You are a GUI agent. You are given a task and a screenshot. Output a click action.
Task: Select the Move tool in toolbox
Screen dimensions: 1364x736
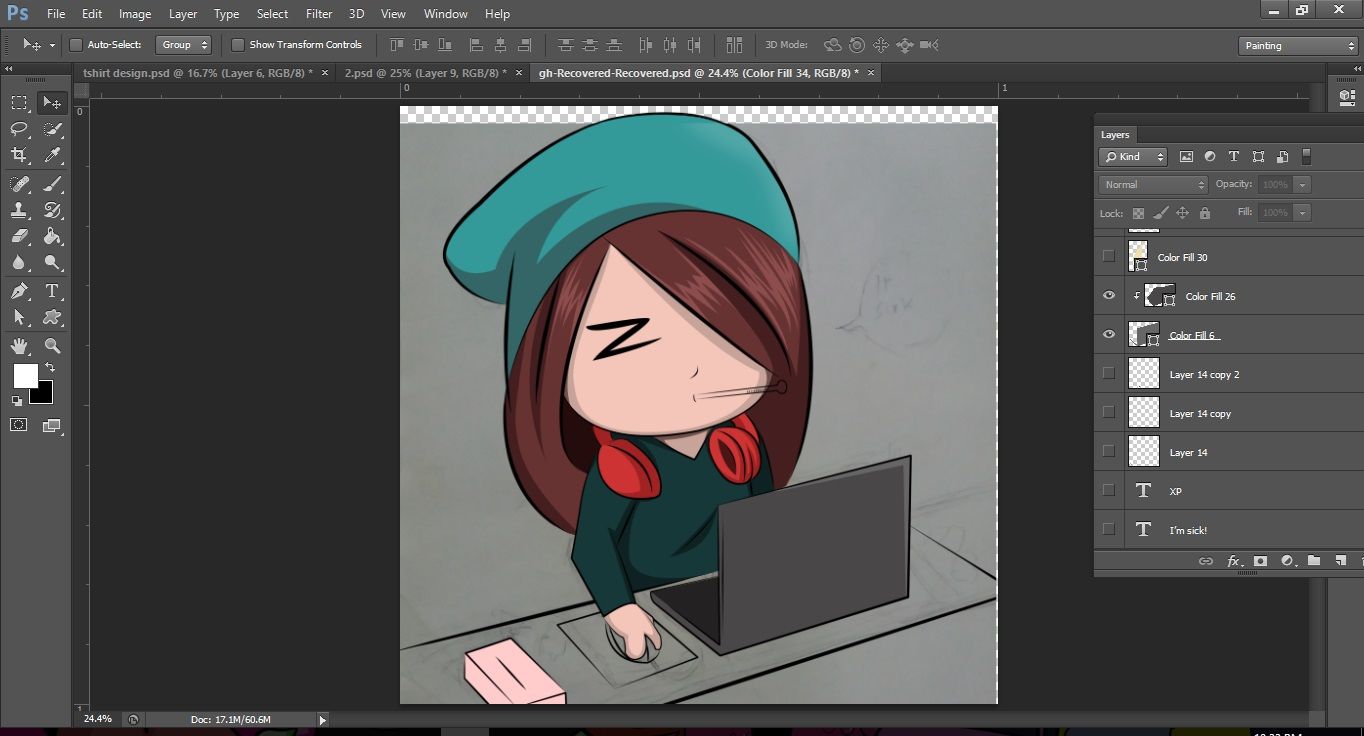(52, 102)
